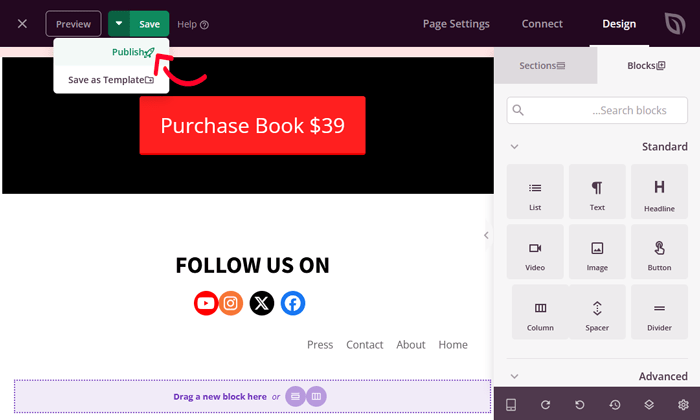Open mobile preview from bottom toolbar
Image resolution: width=700 pixels, height=420 pixels.
pos(511,404)
